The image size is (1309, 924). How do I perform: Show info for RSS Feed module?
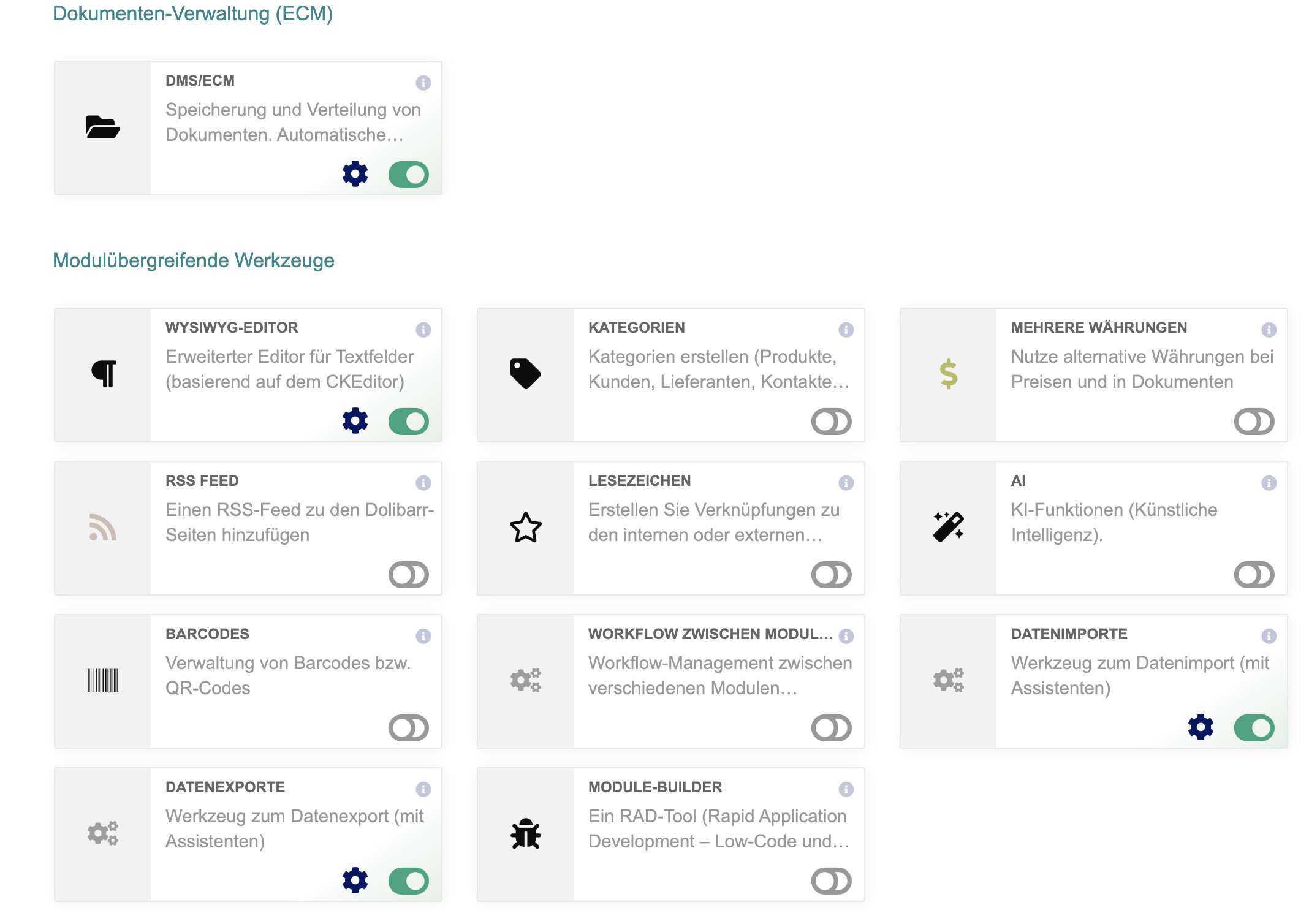click(423, 483)
